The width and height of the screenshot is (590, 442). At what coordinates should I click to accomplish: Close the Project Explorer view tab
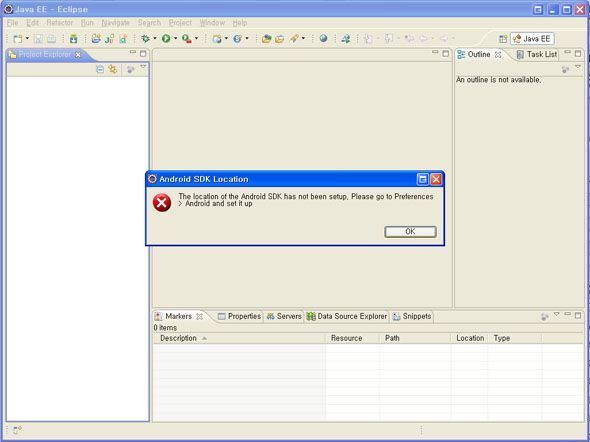point(78,55)
